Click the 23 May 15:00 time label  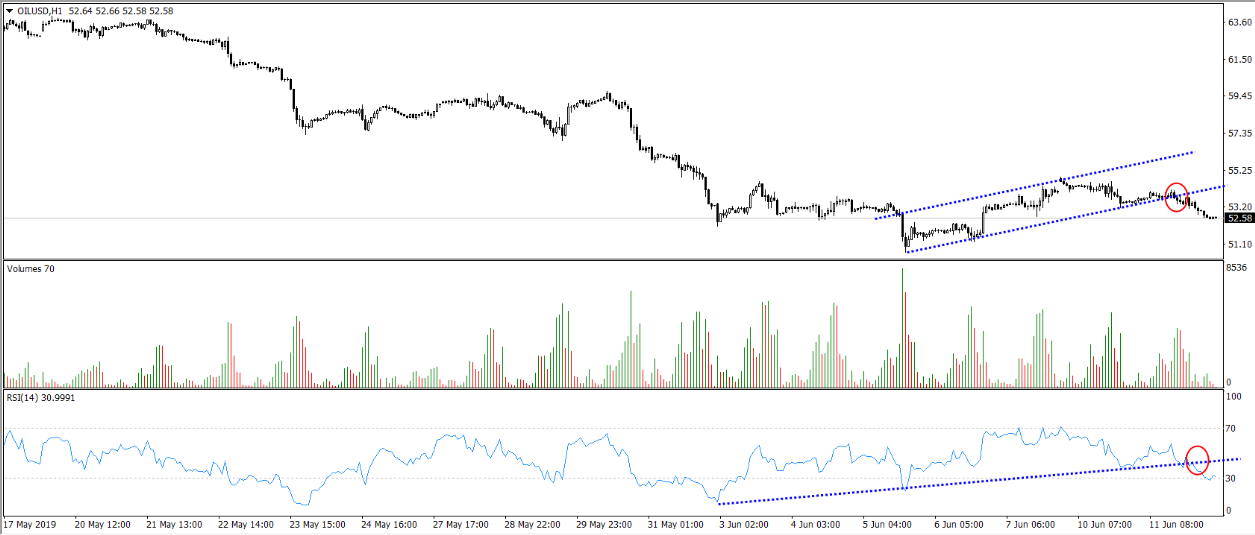(319, 523)
